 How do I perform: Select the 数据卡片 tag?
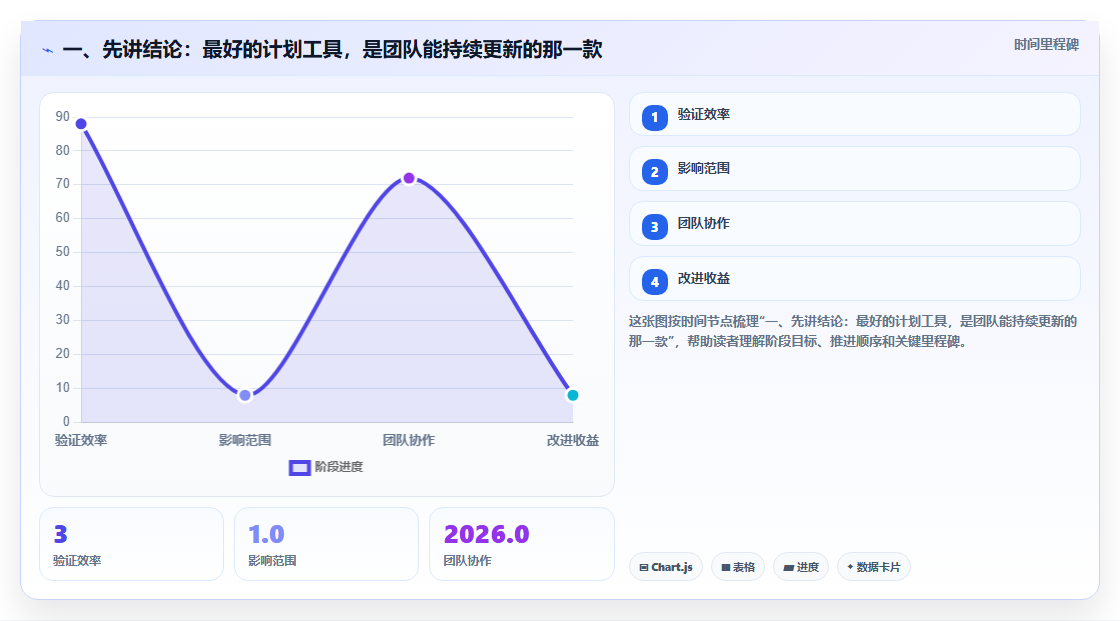coord(874,567)
